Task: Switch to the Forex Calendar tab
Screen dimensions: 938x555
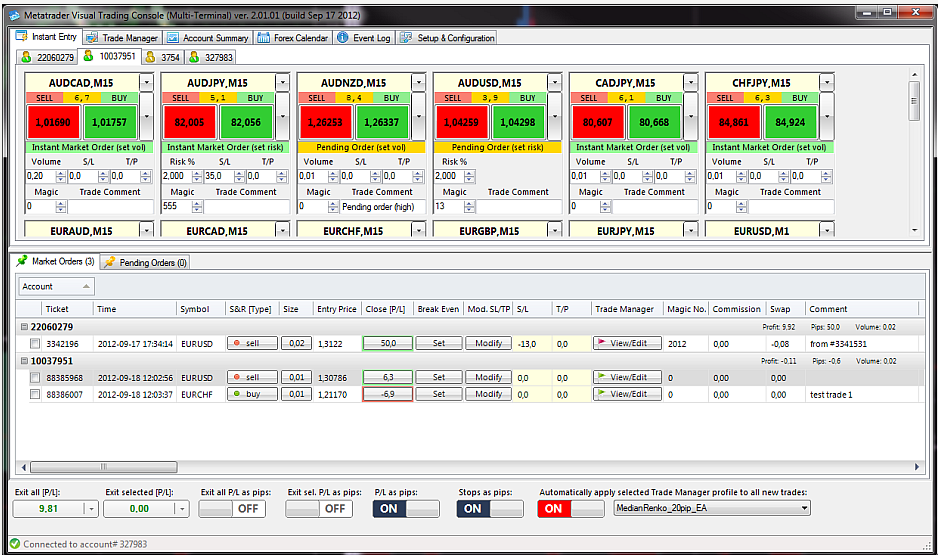Action: tap(293, 38)
